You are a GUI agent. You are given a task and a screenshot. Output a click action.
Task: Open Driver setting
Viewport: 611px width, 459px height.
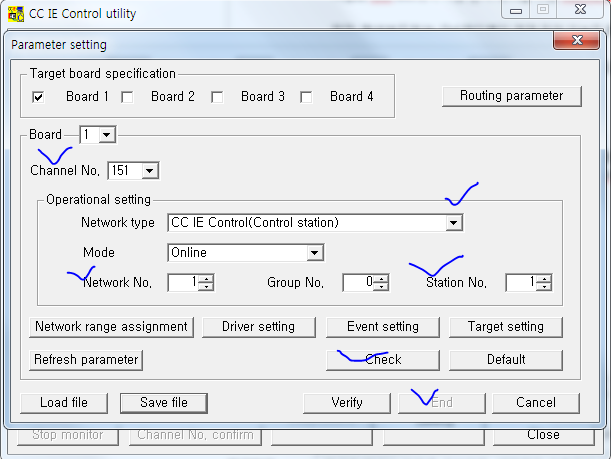(257, 327)
